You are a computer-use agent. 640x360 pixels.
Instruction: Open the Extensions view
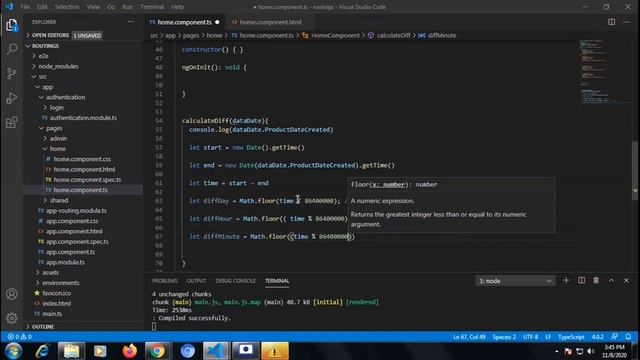12,122
